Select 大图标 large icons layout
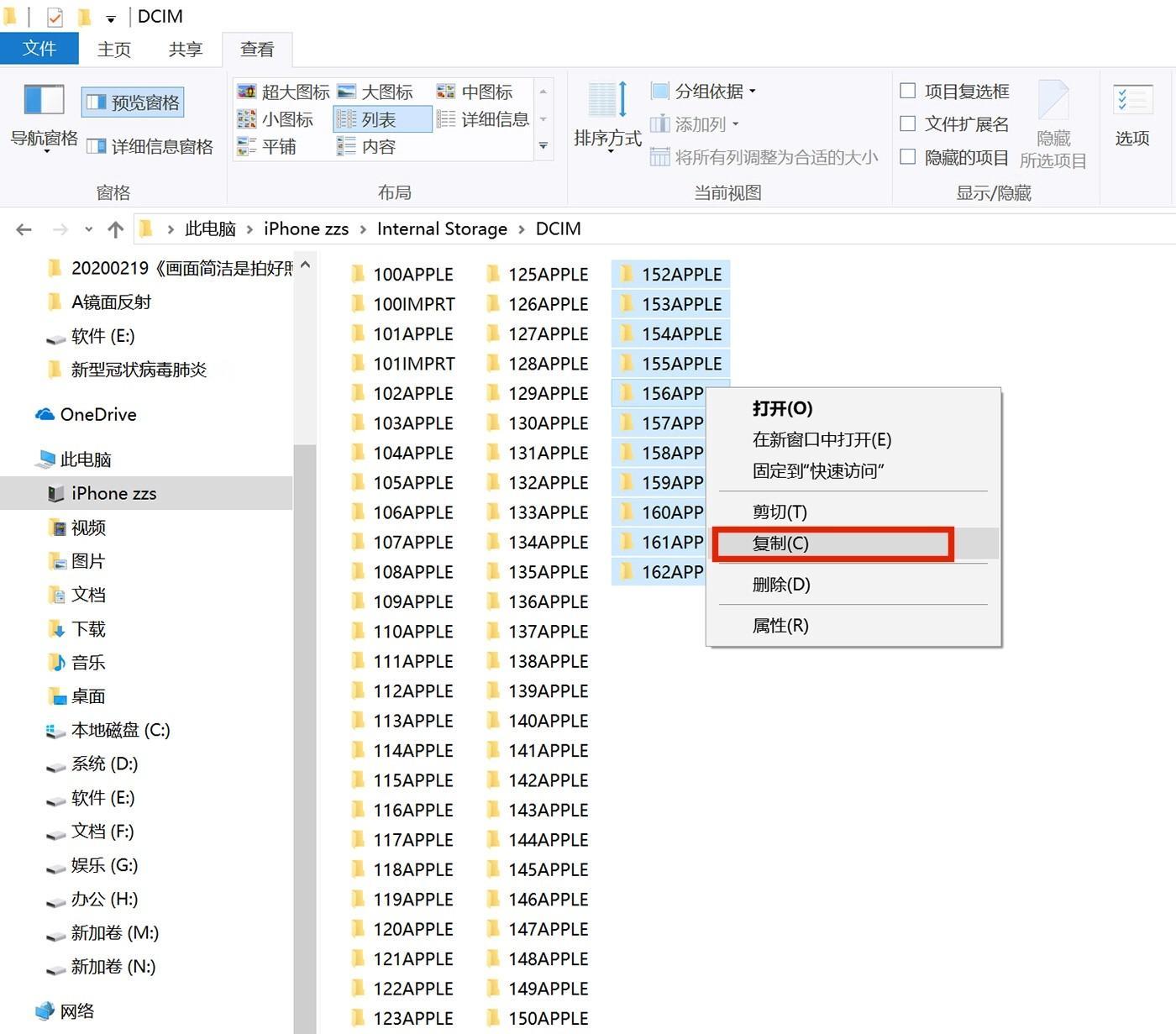1176x1034 pixels. [375, 92]
